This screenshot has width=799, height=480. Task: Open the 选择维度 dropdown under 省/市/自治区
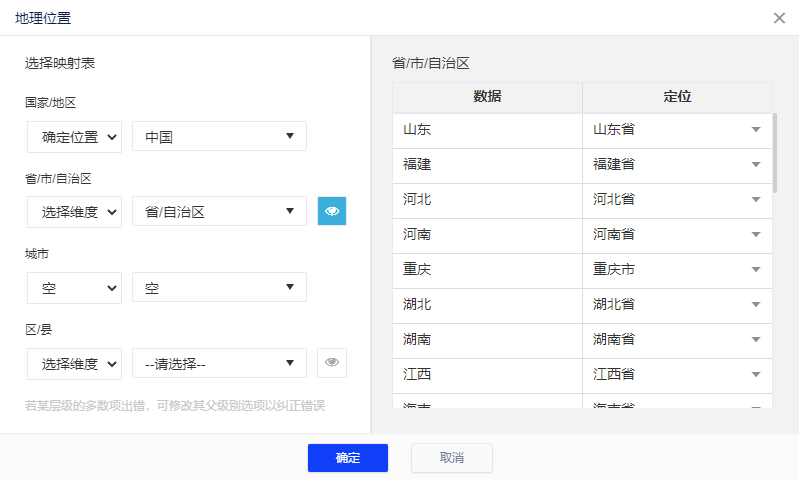(74, 212)
